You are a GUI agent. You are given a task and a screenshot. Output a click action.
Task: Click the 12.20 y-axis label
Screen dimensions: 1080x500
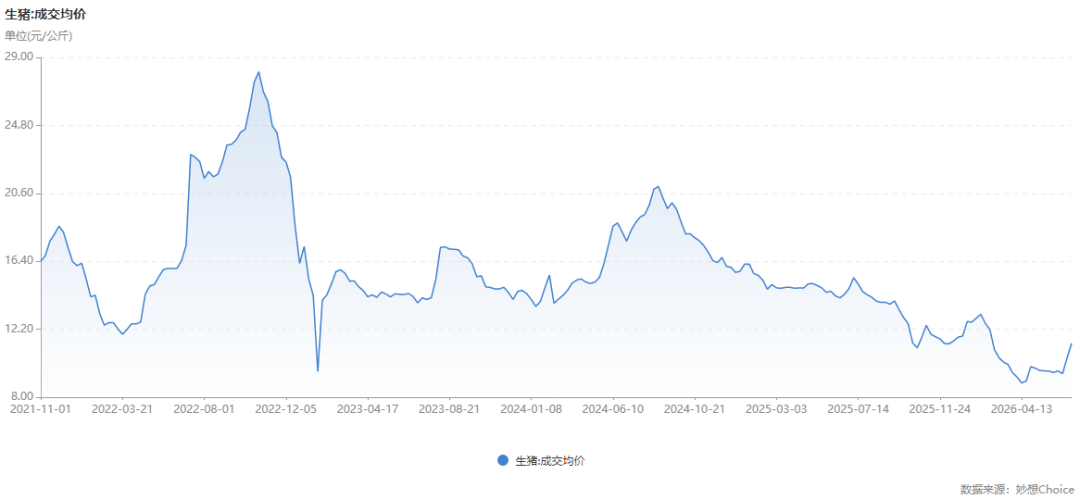click(19, 329)
